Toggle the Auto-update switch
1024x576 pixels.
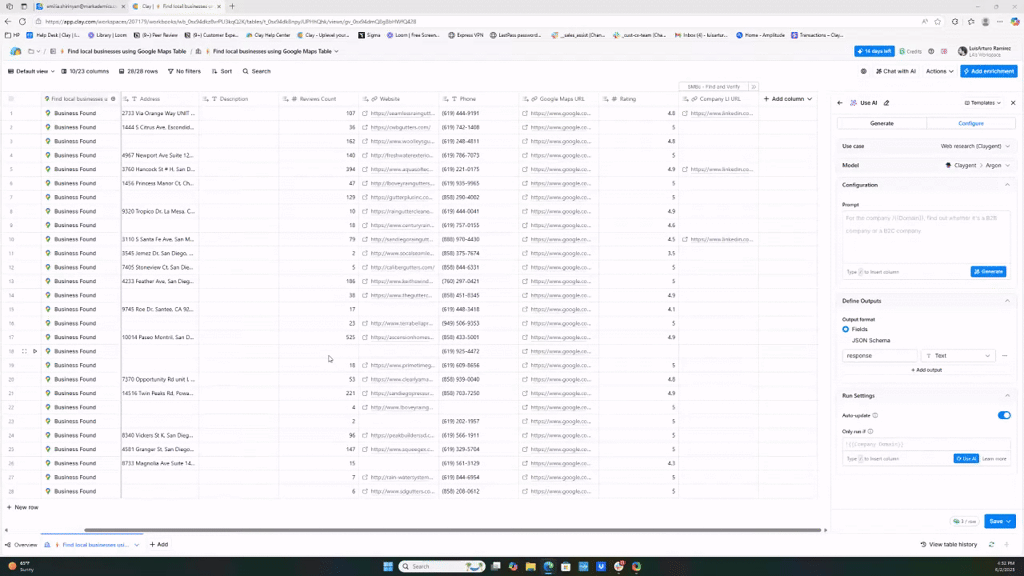pos(1004,415)
